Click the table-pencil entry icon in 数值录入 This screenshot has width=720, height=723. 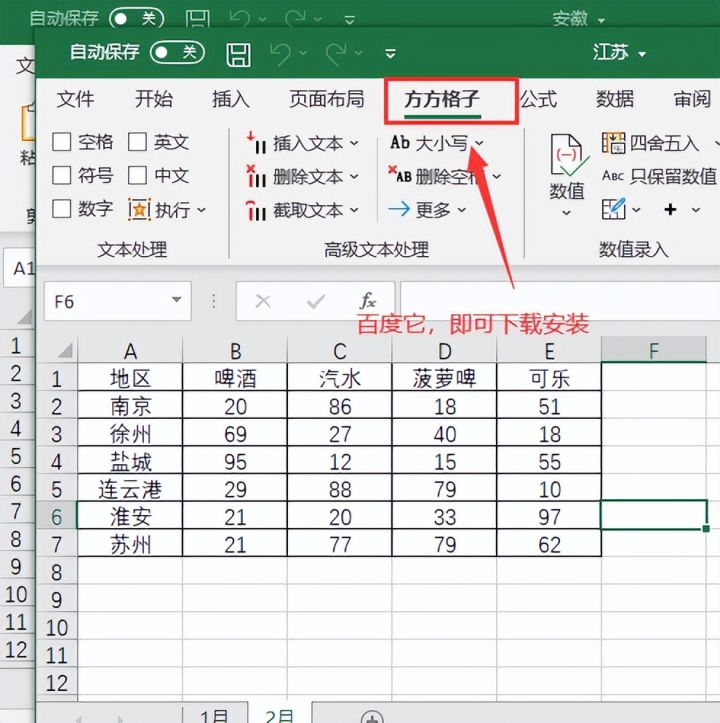[x=614, y=209]
